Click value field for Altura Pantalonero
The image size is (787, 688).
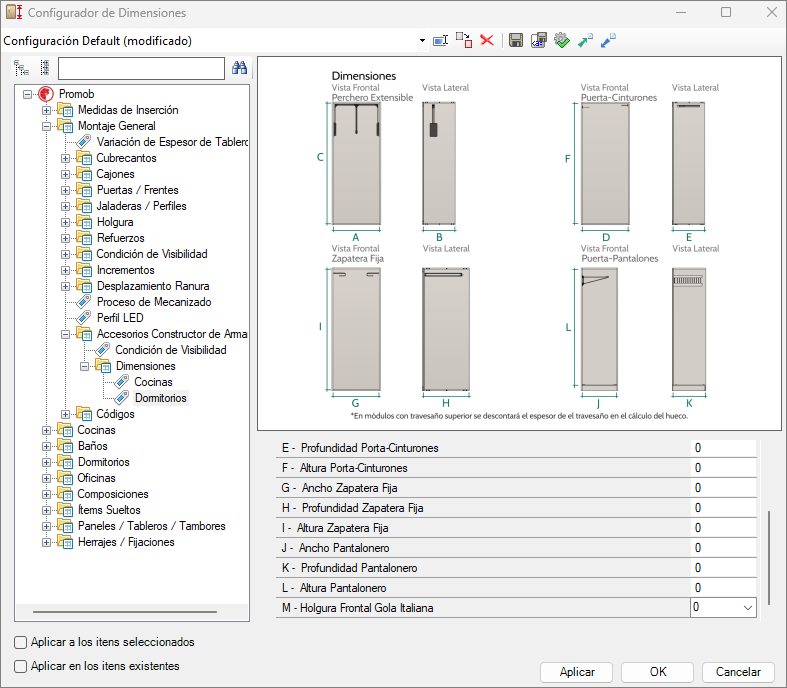click(x=723, y=588)
